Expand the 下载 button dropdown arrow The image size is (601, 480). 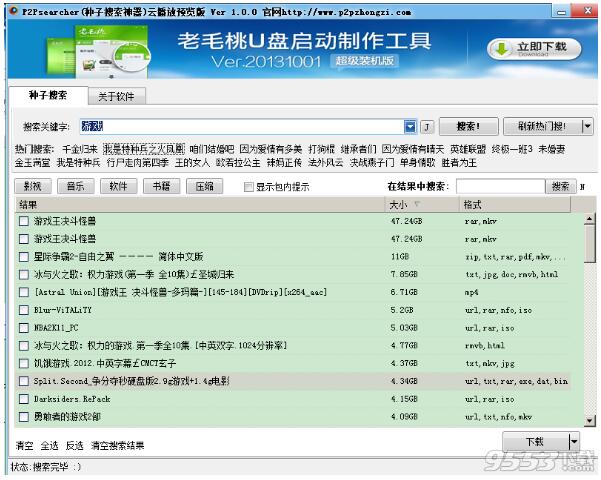[574, 442]
